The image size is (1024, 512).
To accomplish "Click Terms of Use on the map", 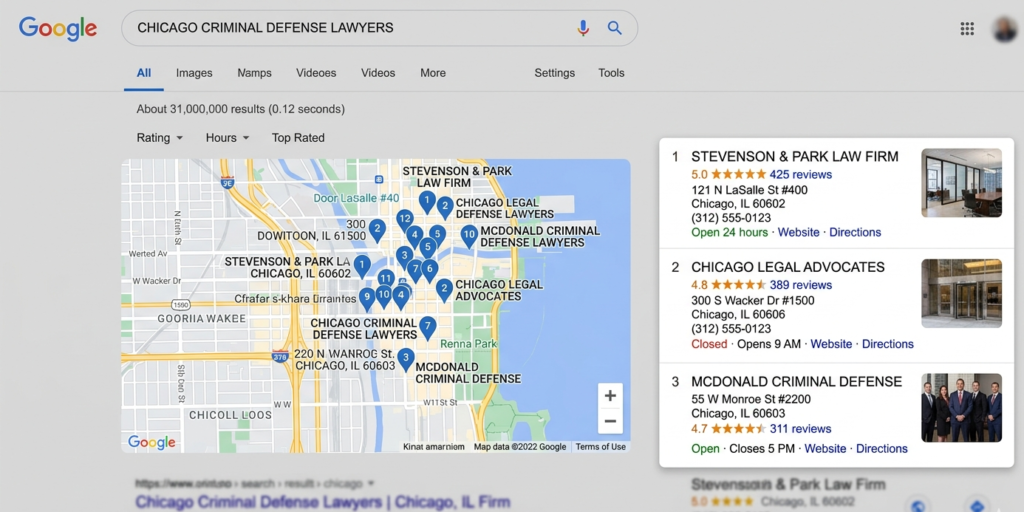I will pyautogui.click(x=600, y=447).
